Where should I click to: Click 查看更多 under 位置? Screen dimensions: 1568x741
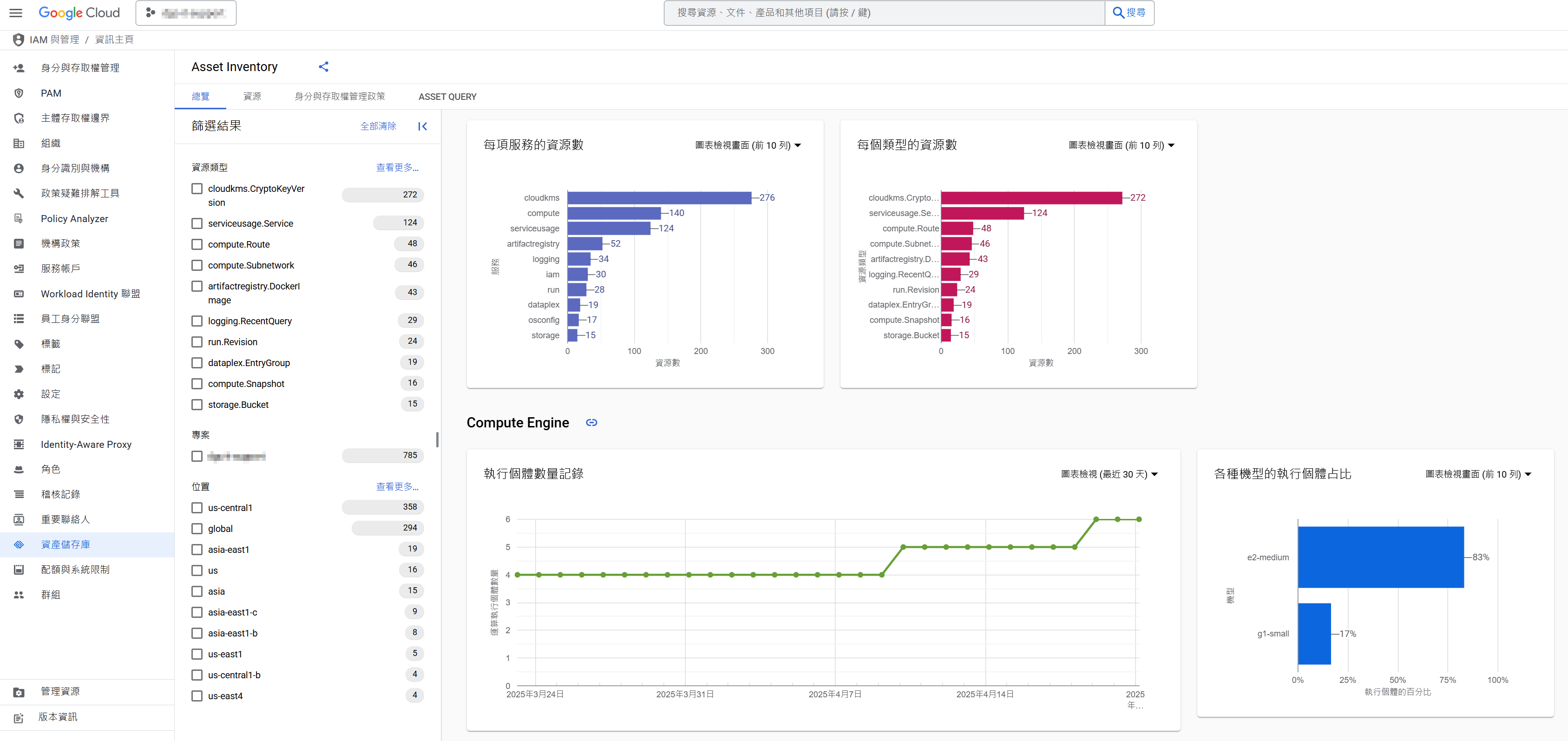(397, 486)
